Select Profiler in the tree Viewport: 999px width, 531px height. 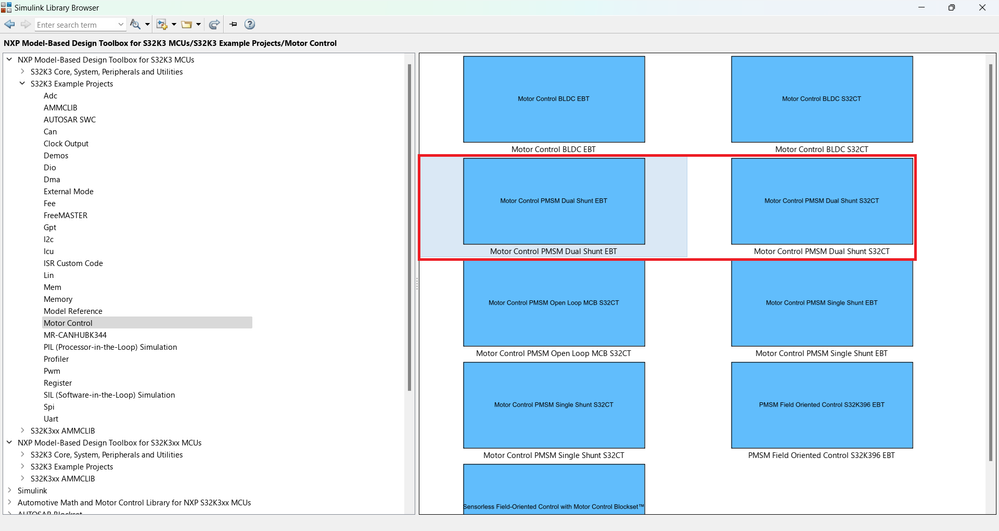[56, 359]
